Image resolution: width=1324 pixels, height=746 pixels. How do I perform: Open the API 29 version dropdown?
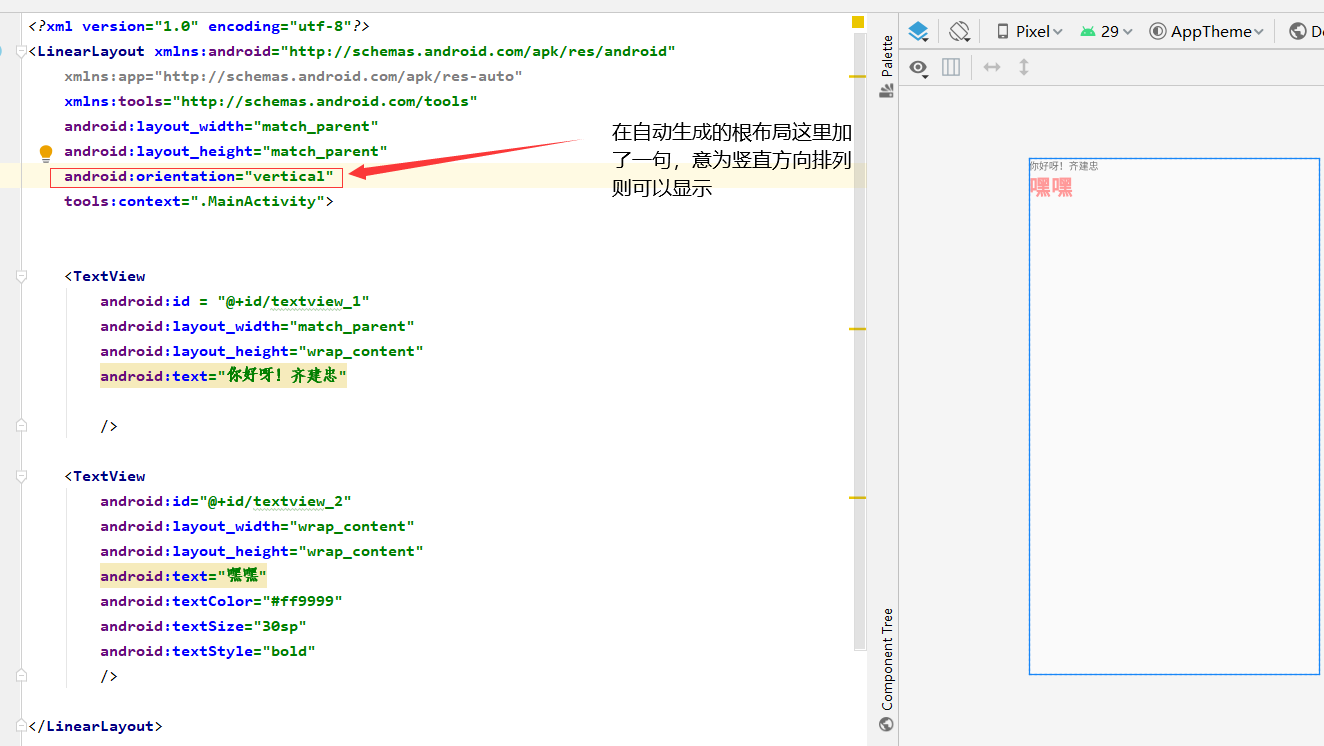coord(1106,31)
